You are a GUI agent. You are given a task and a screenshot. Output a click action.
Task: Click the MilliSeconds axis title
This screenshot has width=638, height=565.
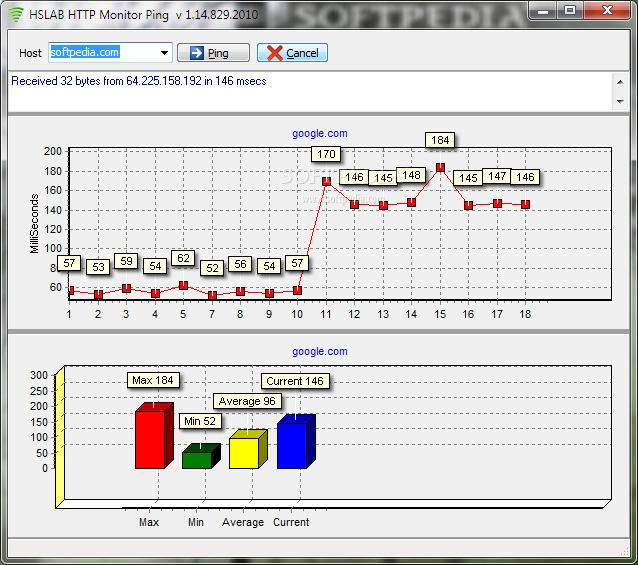[x=34, y=224]
